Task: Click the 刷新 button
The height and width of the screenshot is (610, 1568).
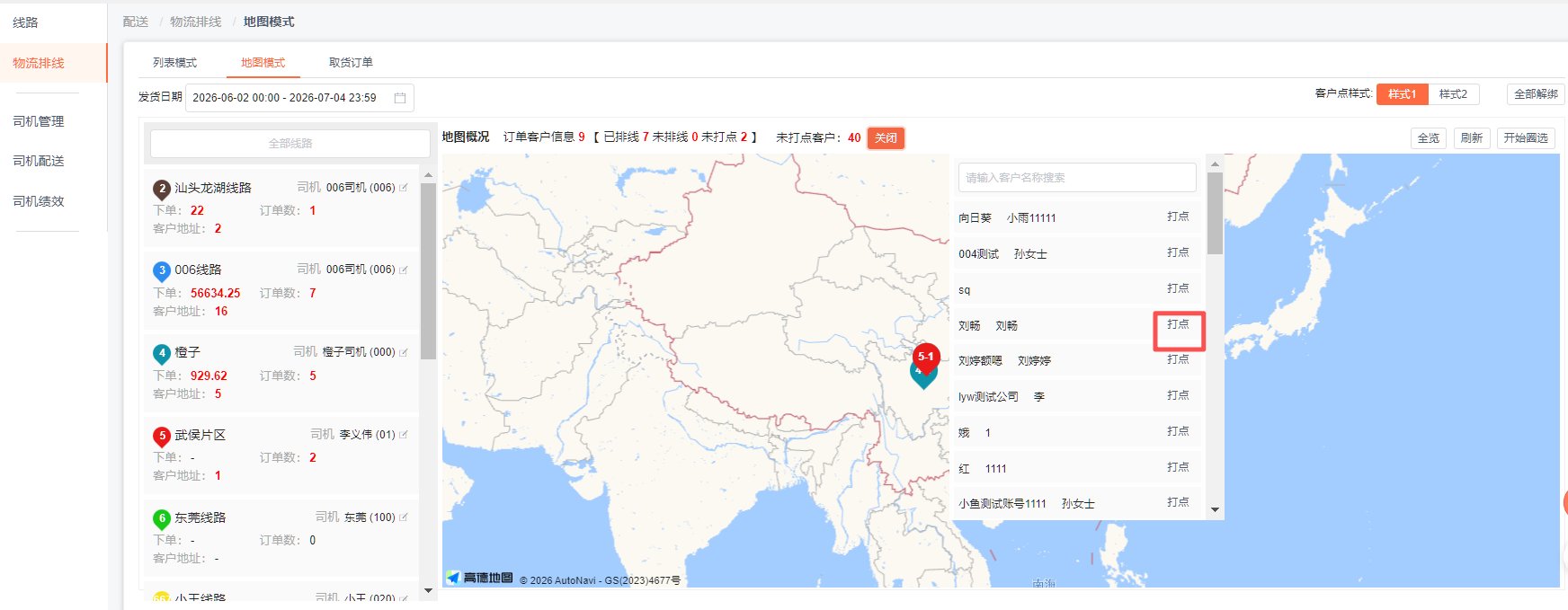Action: (x=1471, y=138)
